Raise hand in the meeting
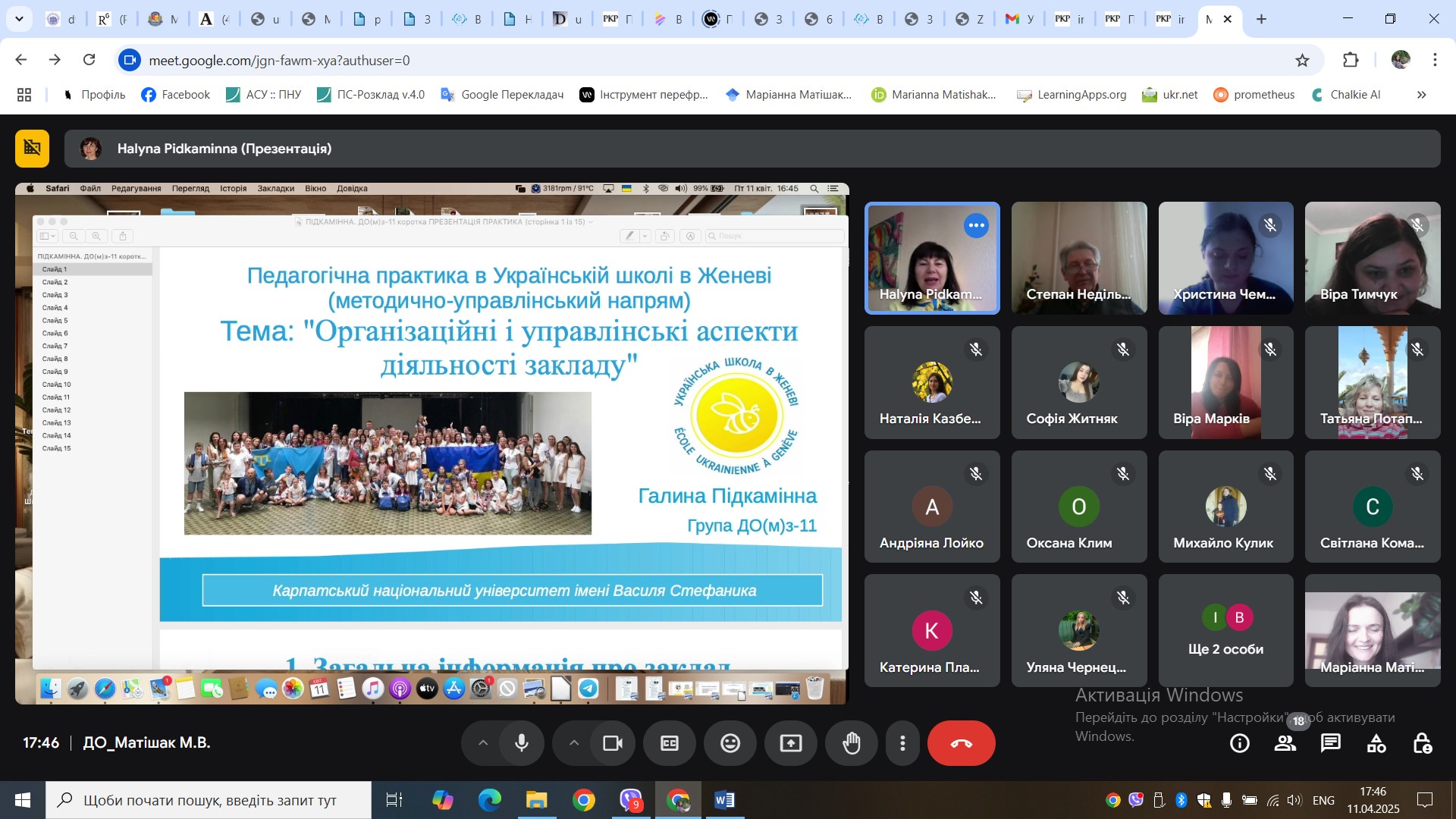Viewport: 1456px width, 819px height. click(x=852, y=744)
